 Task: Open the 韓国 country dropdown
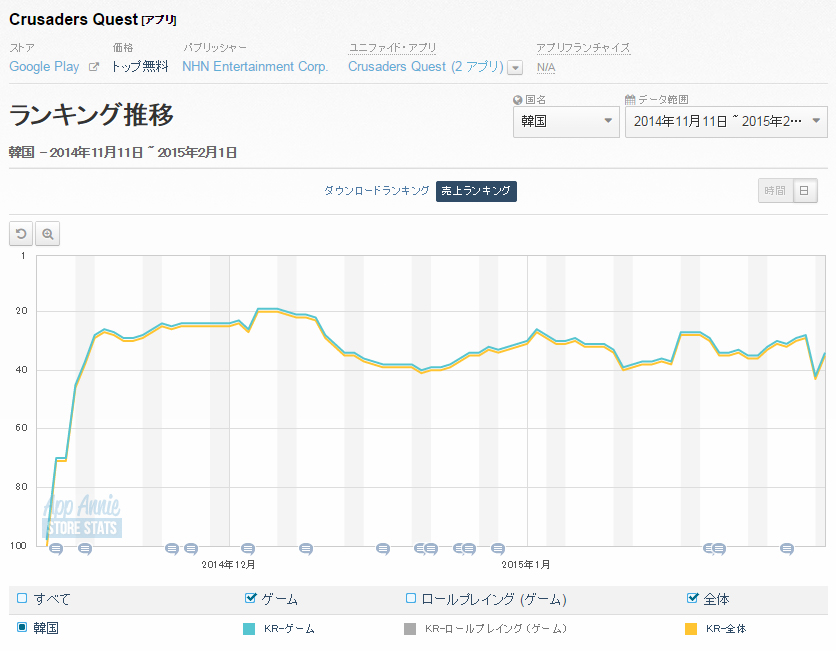[x=567, y=122]
